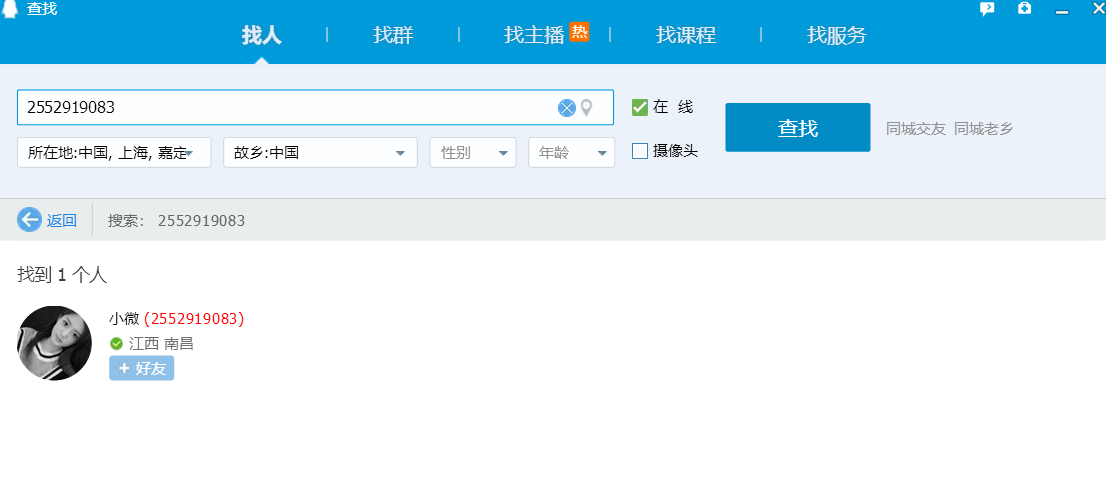Click the 查找 search button
The width and height of the screenshot is (1106, 481).
coord(798,128)
